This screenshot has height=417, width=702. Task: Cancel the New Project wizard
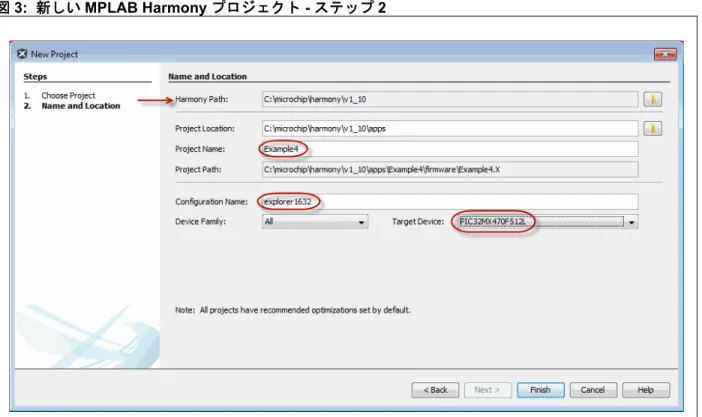click(x=593, y=390)
